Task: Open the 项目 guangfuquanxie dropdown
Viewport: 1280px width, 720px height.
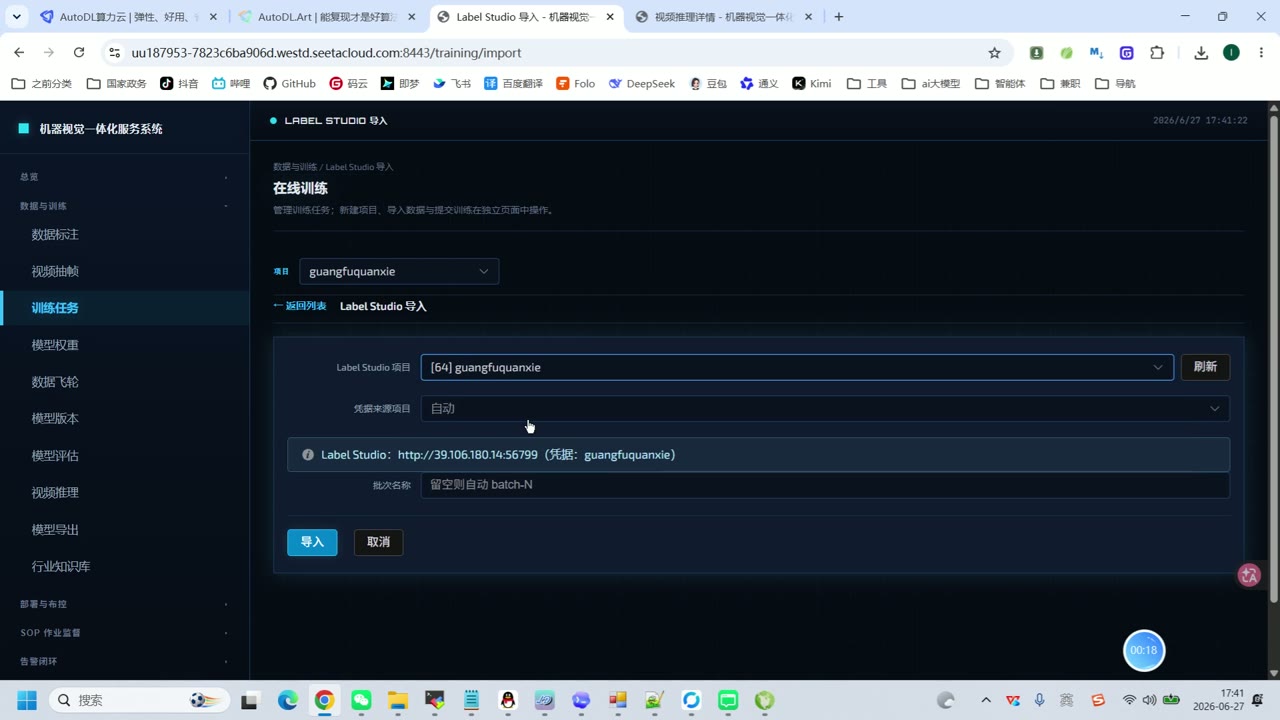Action: click(x=399, y=271)
